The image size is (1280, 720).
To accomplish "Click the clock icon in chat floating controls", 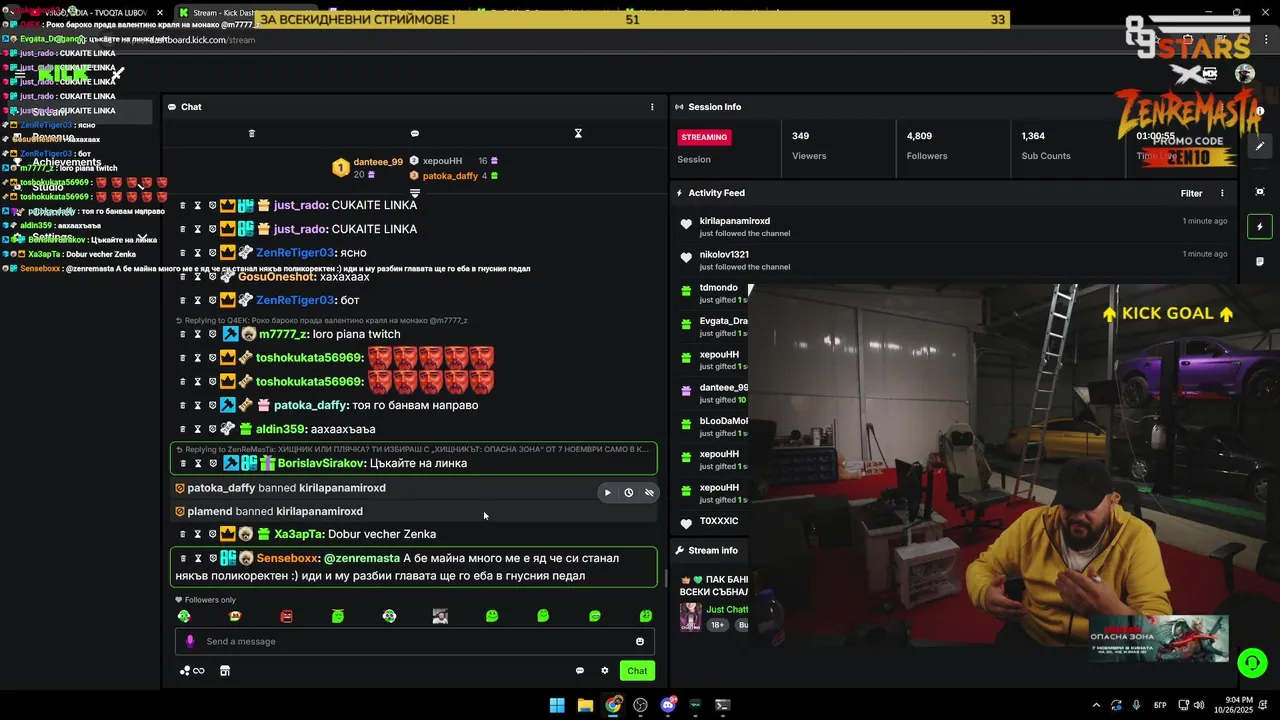I will (x=628, y=492).
